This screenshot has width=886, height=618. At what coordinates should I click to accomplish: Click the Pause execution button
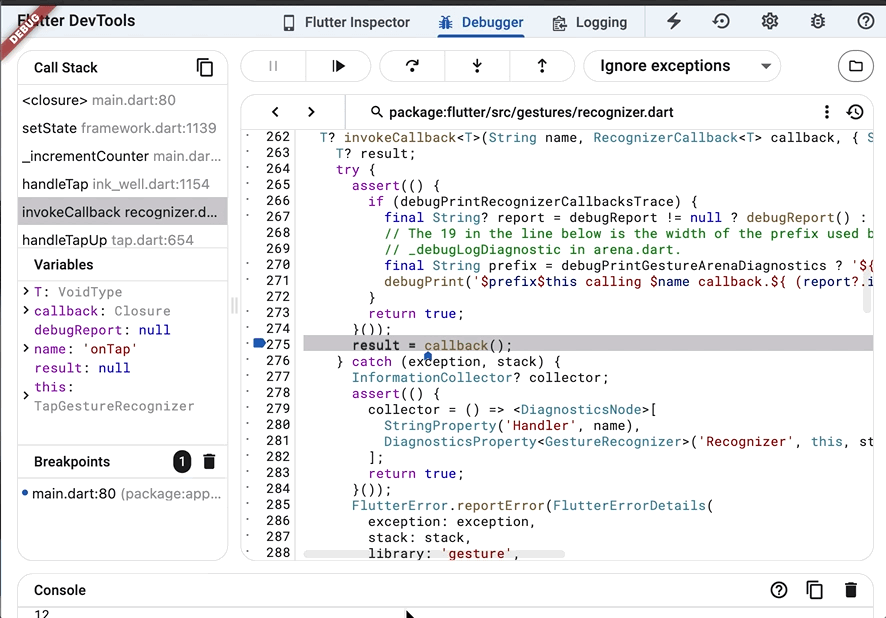point(273,66)
